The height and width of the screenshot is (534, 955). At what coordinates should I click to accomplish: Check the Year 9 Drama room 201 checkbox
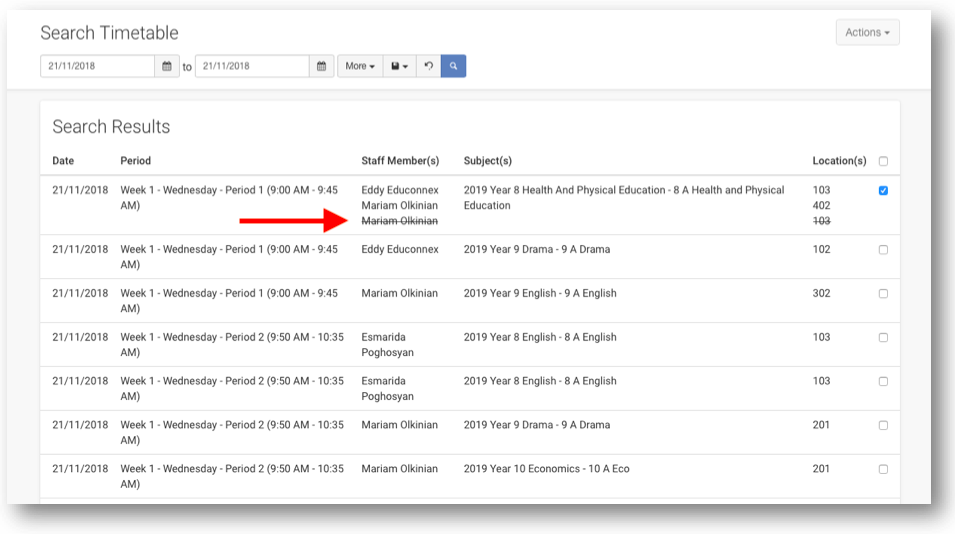coord(883,425)
